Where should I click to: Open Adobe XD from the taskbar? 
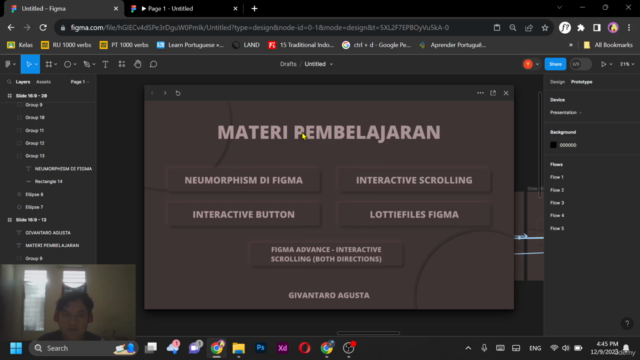[282, 348]
